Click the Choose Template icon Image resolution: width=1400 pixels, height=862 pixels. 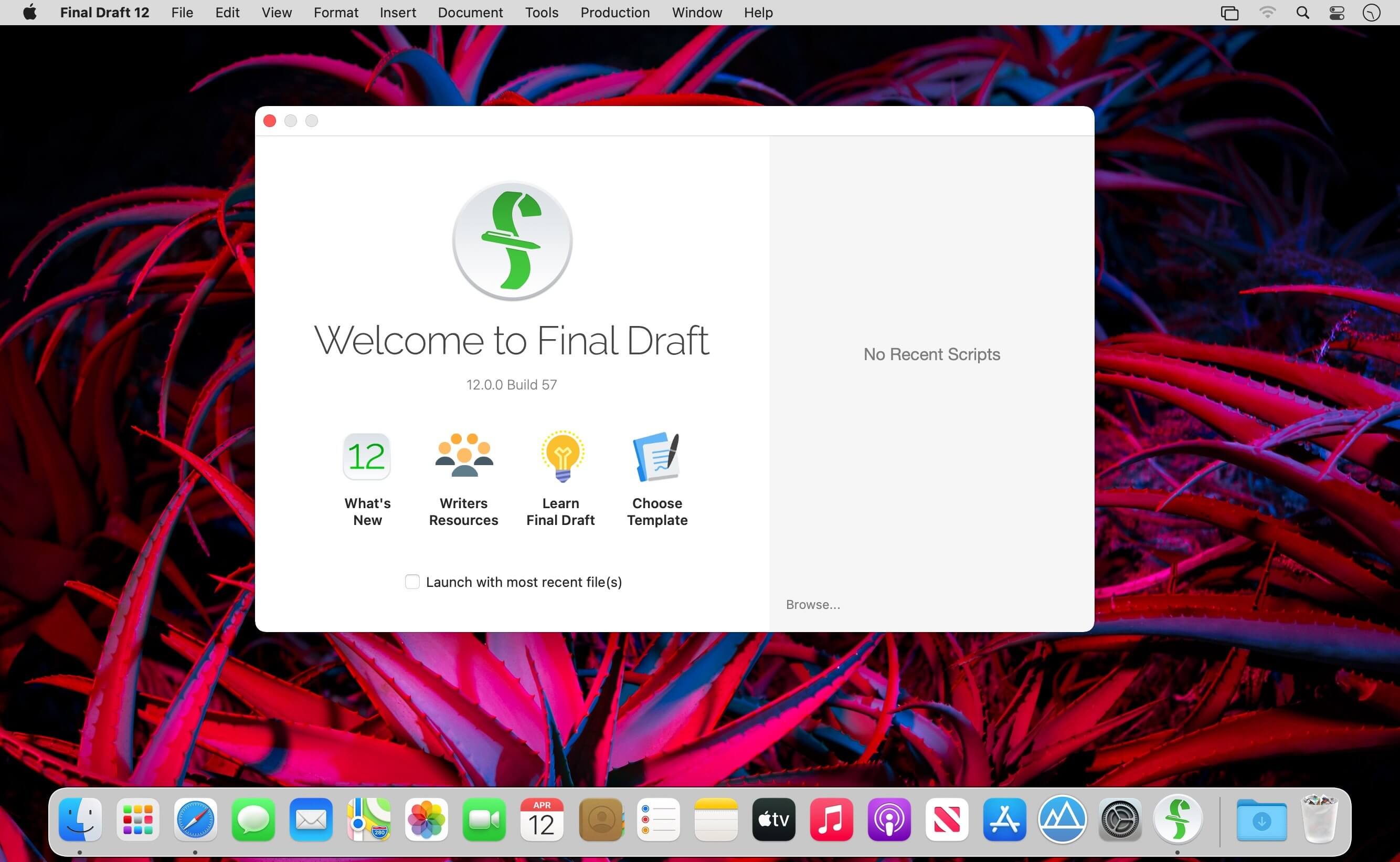[656, 456]
